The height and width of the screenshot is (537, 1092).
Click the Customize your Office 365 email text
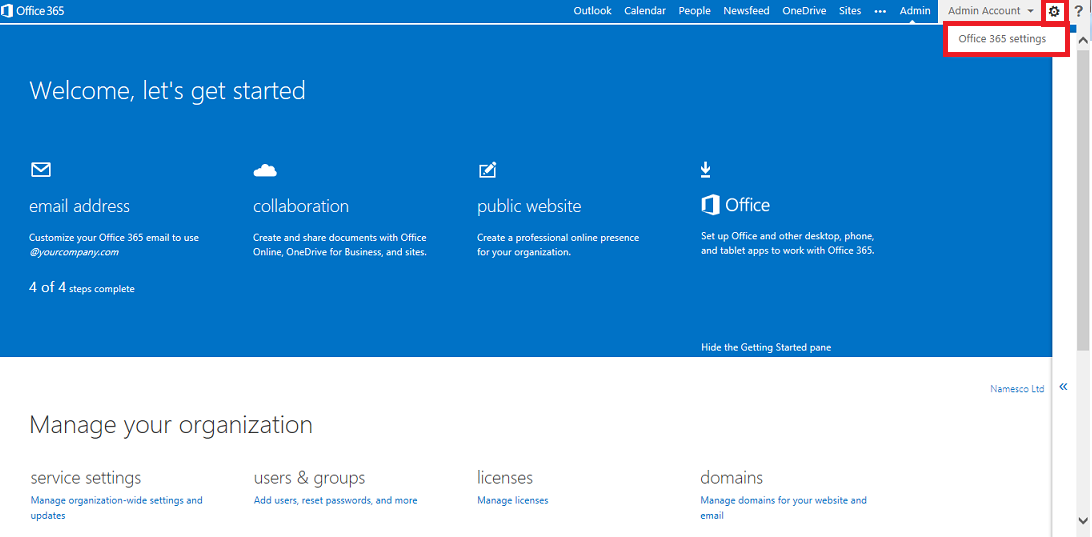tap(114, 244)
